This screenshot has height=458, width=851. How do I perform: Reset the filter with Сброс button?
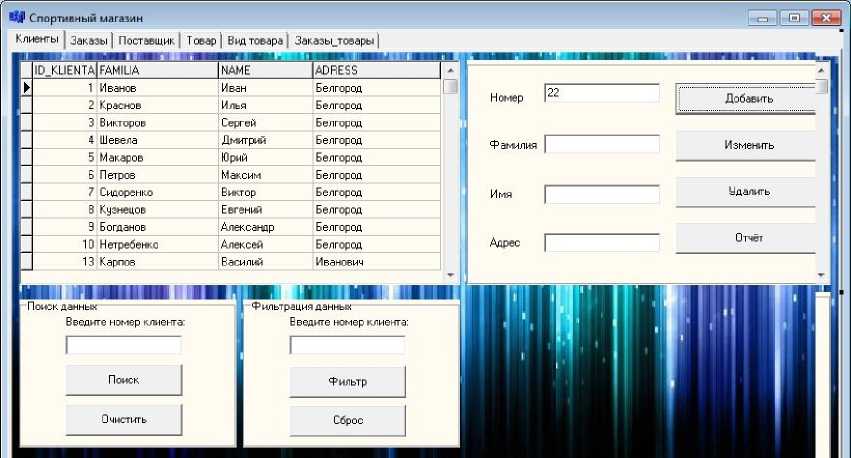(347, 420)
